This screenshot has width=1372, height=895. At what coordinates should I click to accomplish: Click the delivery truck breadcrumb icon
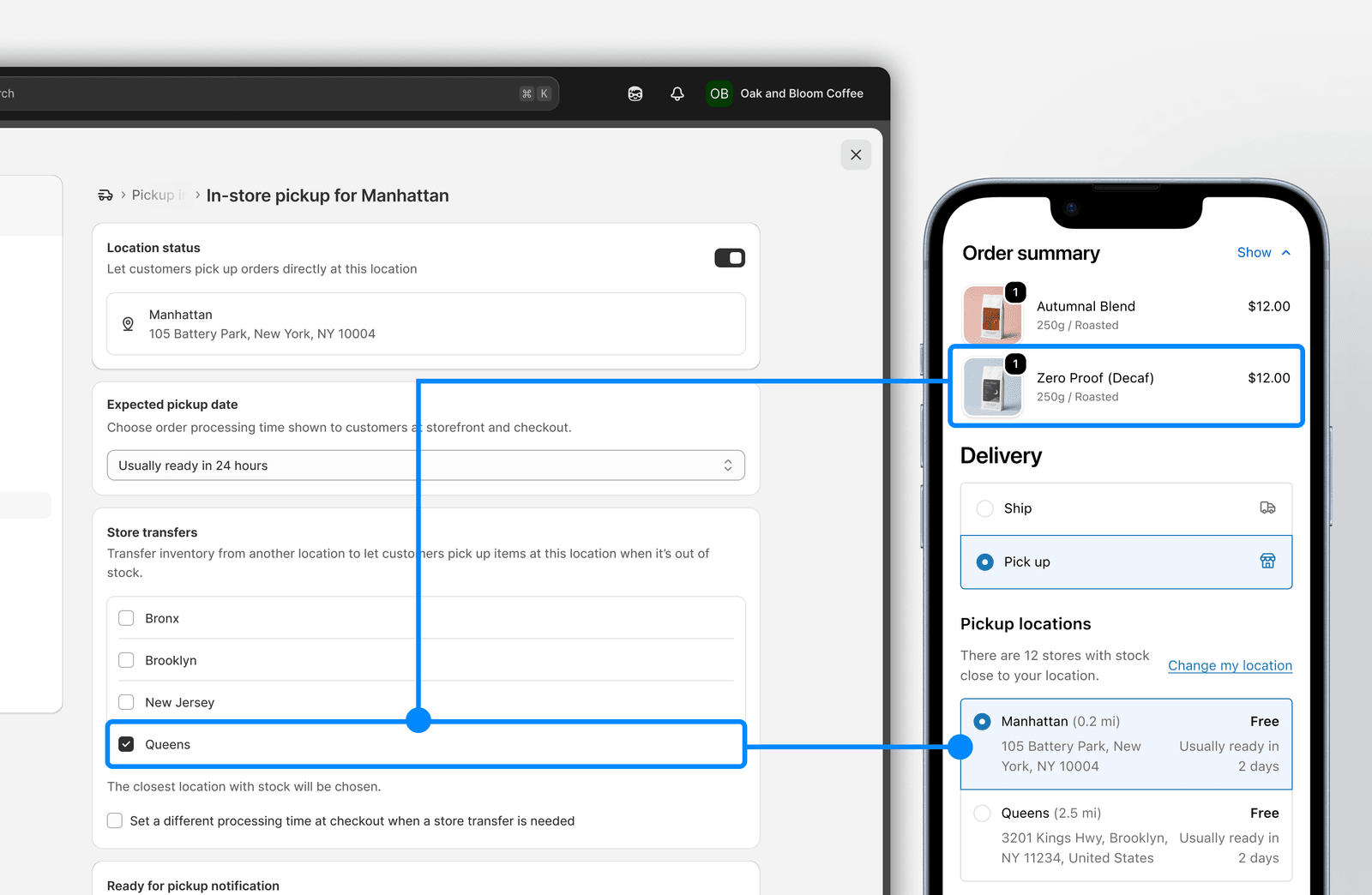coord(105,195)
